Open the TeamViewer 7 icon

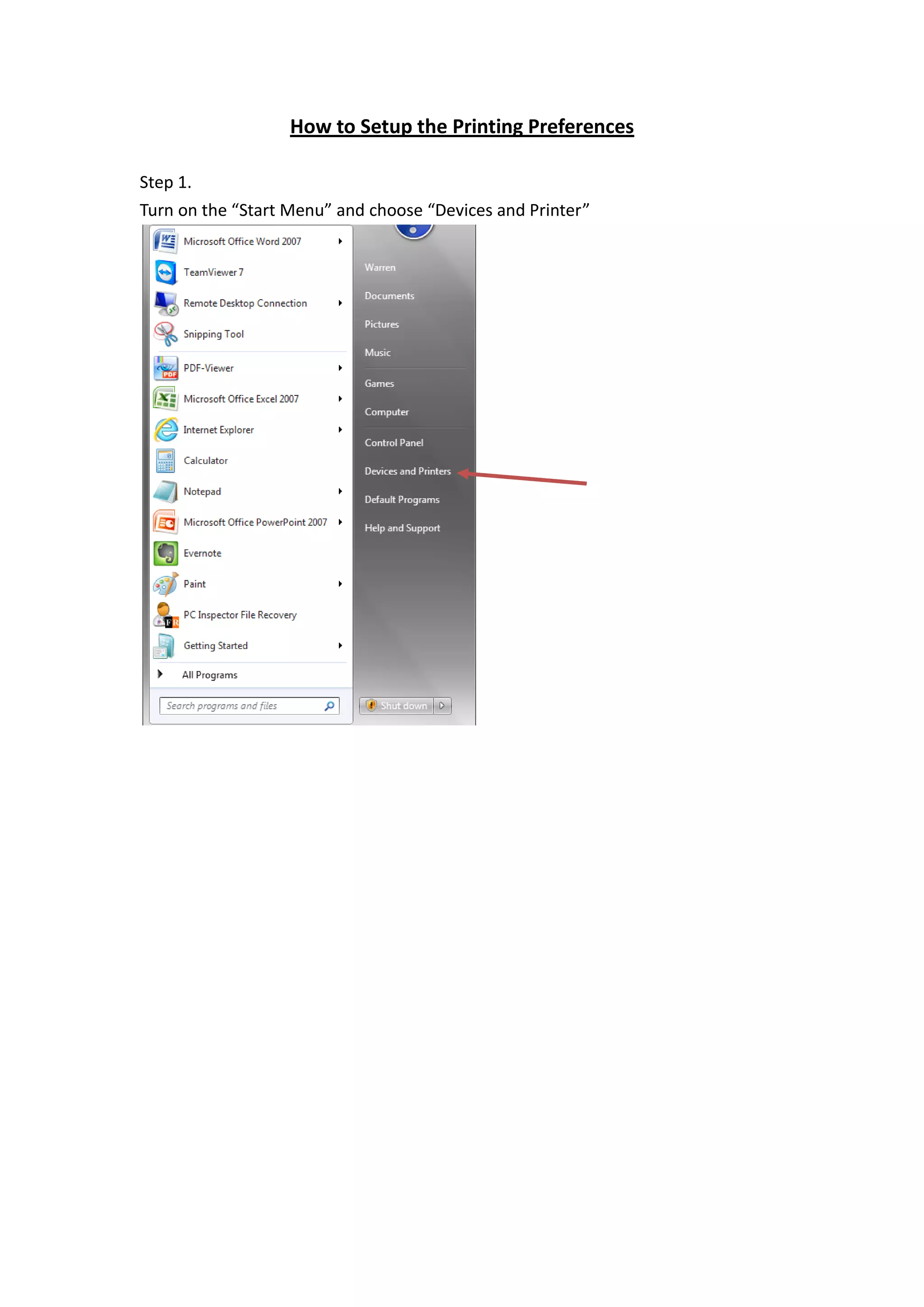point(166,272)
